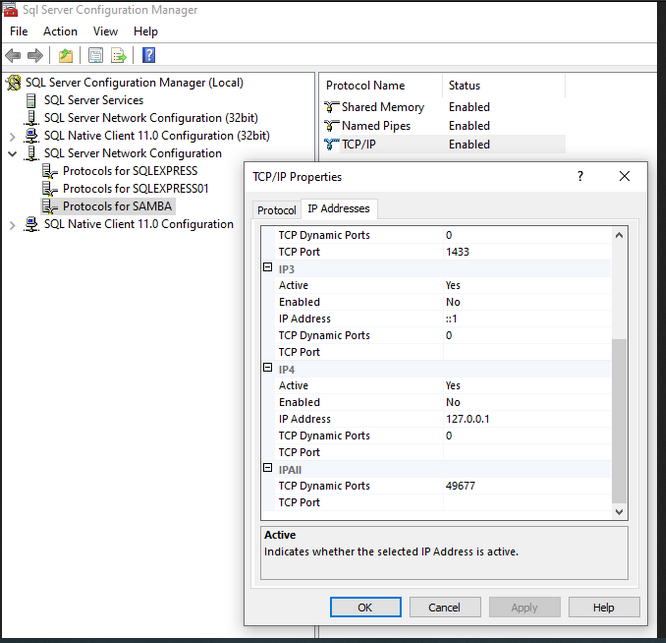
Task: Select SQL Server Network Configuration (32bit) tree item
Action: click(151, 118)
